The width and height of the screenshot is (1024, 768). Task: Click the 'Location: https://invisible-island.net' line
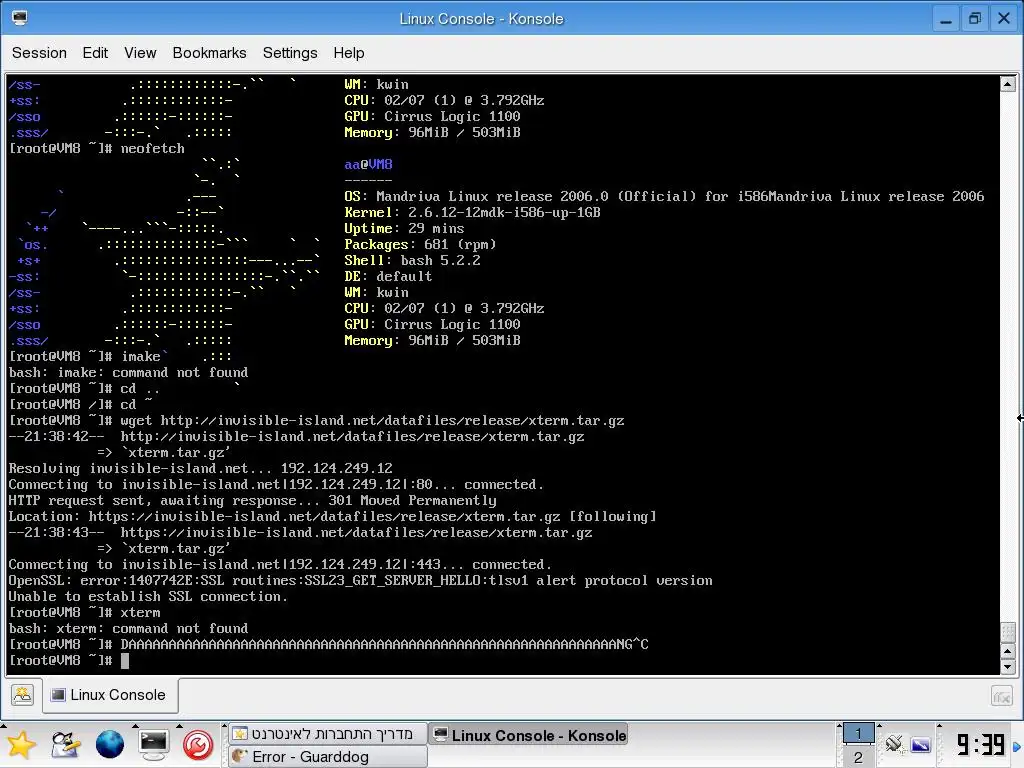(x=332, y=517)
